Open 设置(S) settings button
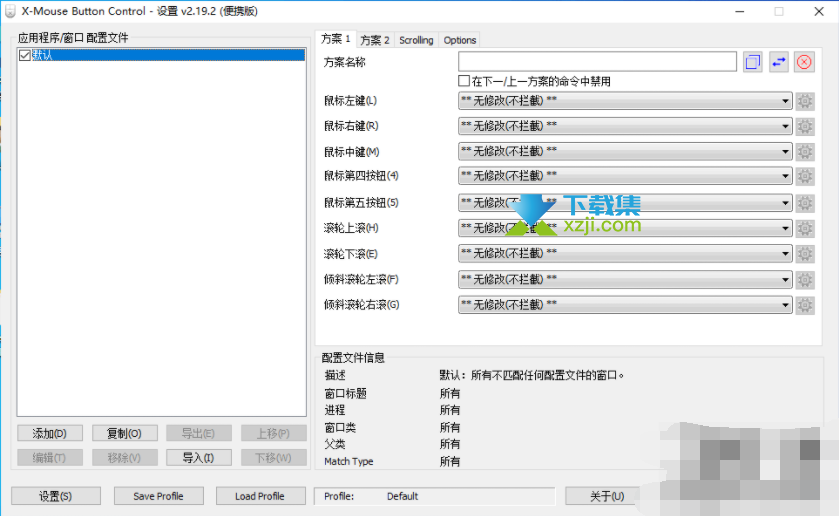This screenshot has height=516, width=839. tap(56, 496)
